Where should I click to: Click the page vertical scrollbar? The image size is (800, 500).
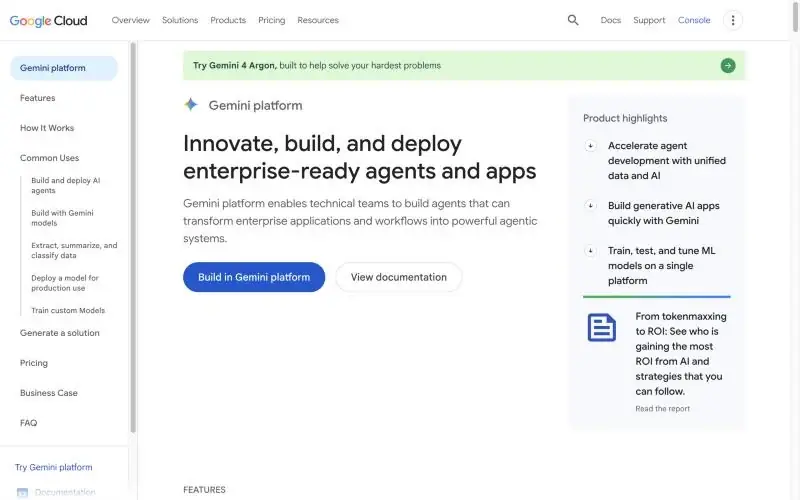point(795,16)
